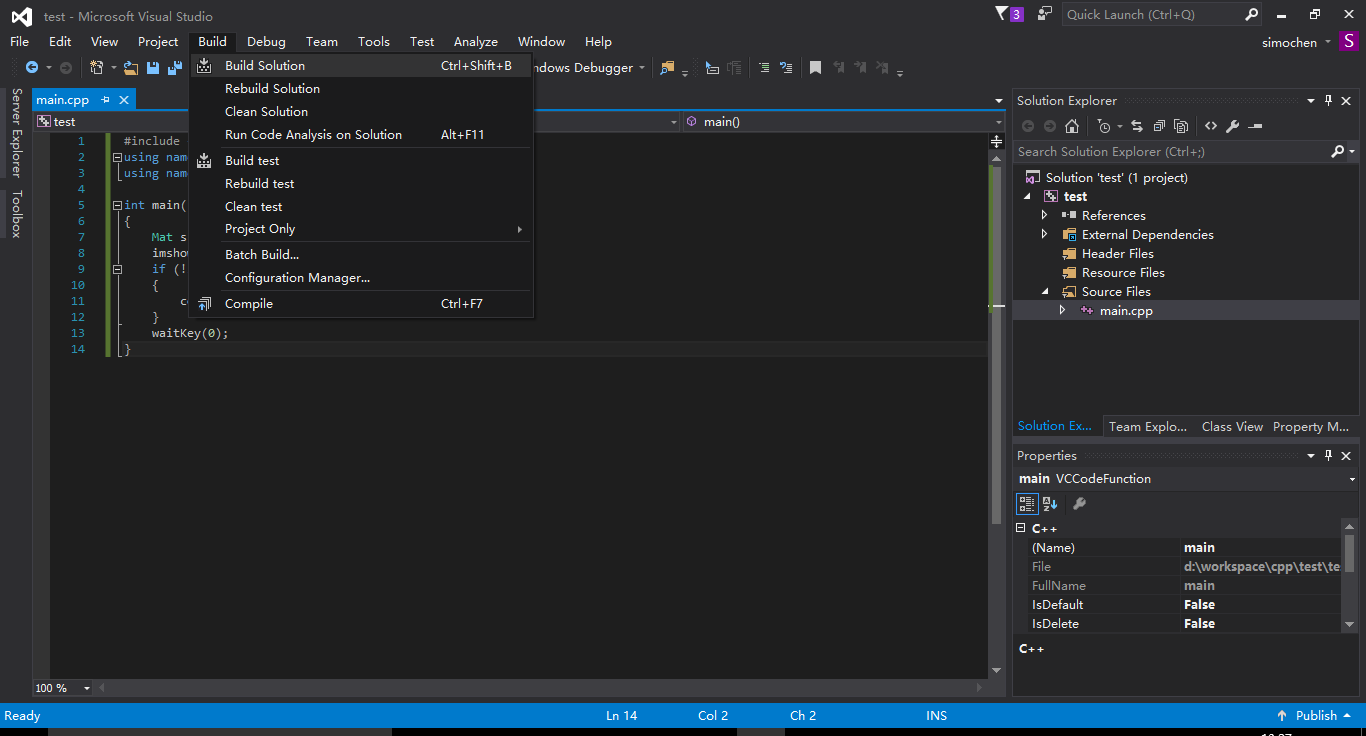Open Properties via Solution Explorer wrench icon
This screenshot has height=736, width=1366.
(1233, 126)
